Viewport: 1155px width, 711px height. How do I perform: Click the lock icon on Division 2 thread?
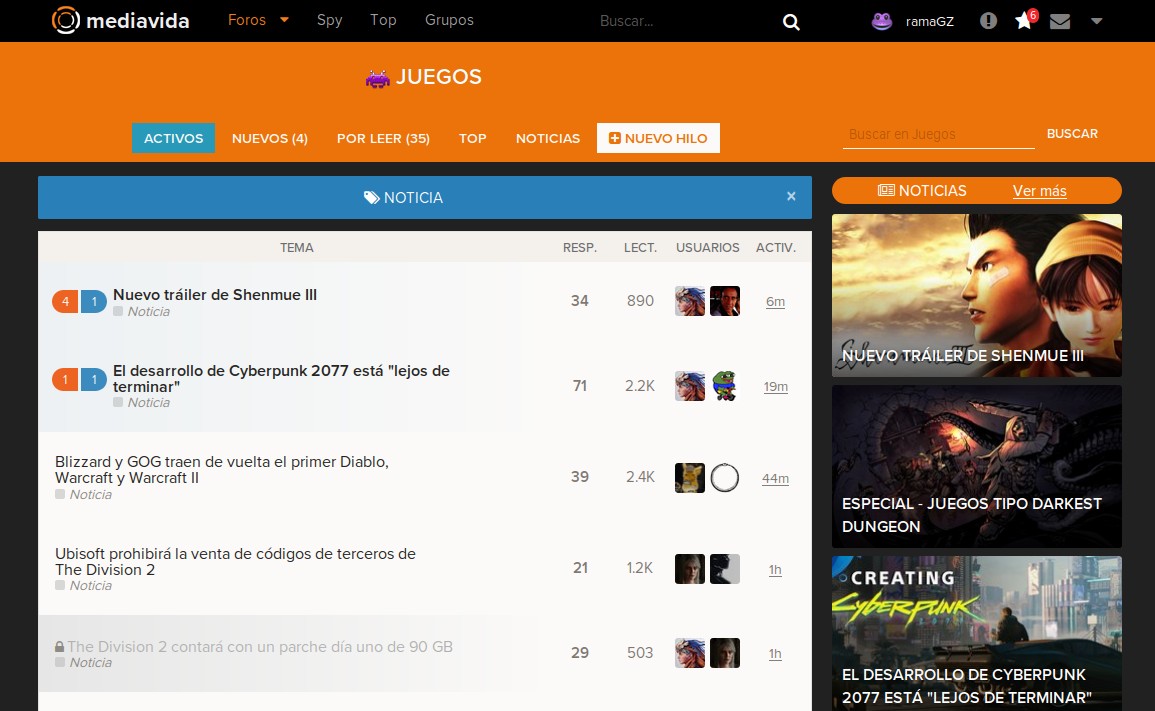60,646
